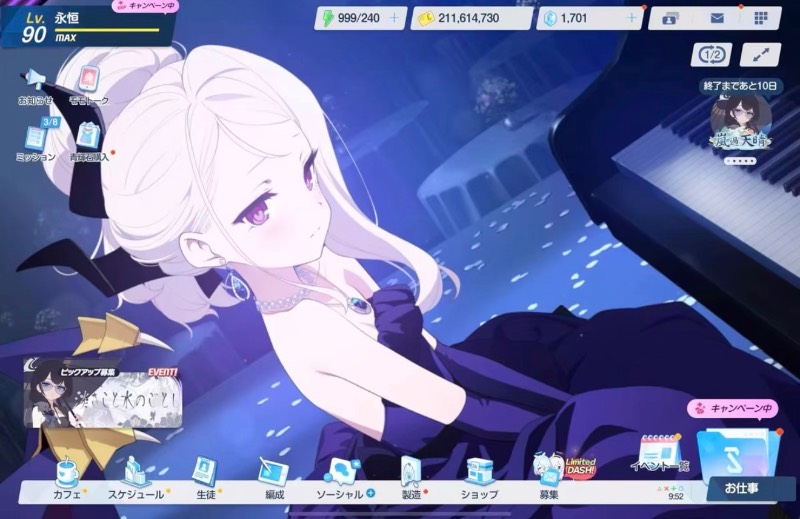Expand lobby to fullscreen with arrows icon
This screenshot has height=519, width=800.
click(760, 55)
